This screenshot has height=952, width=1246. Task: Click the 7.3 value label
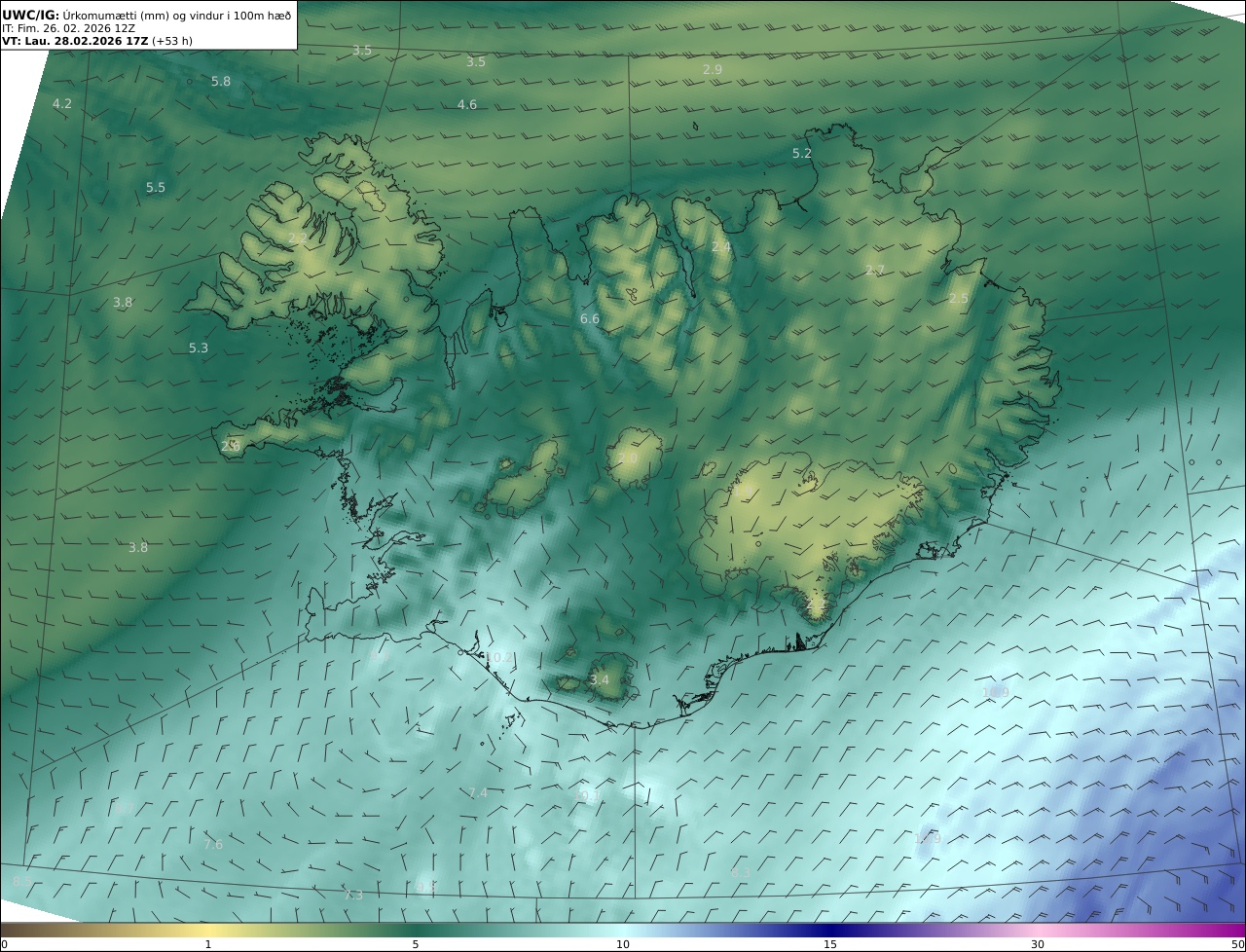(x=353, y=896)
